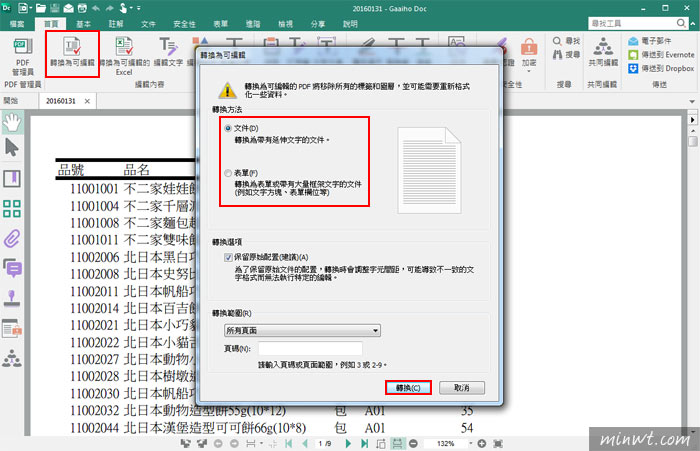Switch to the 基本 ribbon tab
This screenshot has height=451, width=700.
(83, 24)
